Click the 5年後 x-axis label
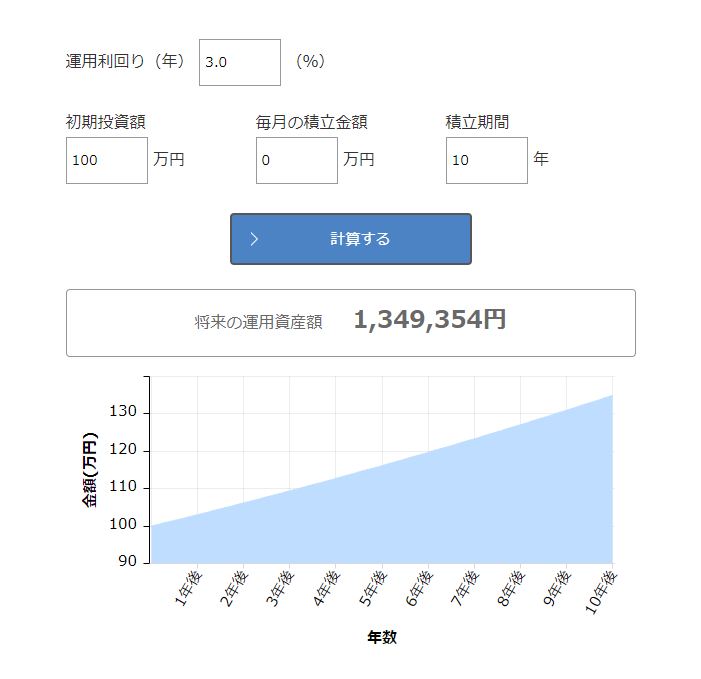 (372, 588)
